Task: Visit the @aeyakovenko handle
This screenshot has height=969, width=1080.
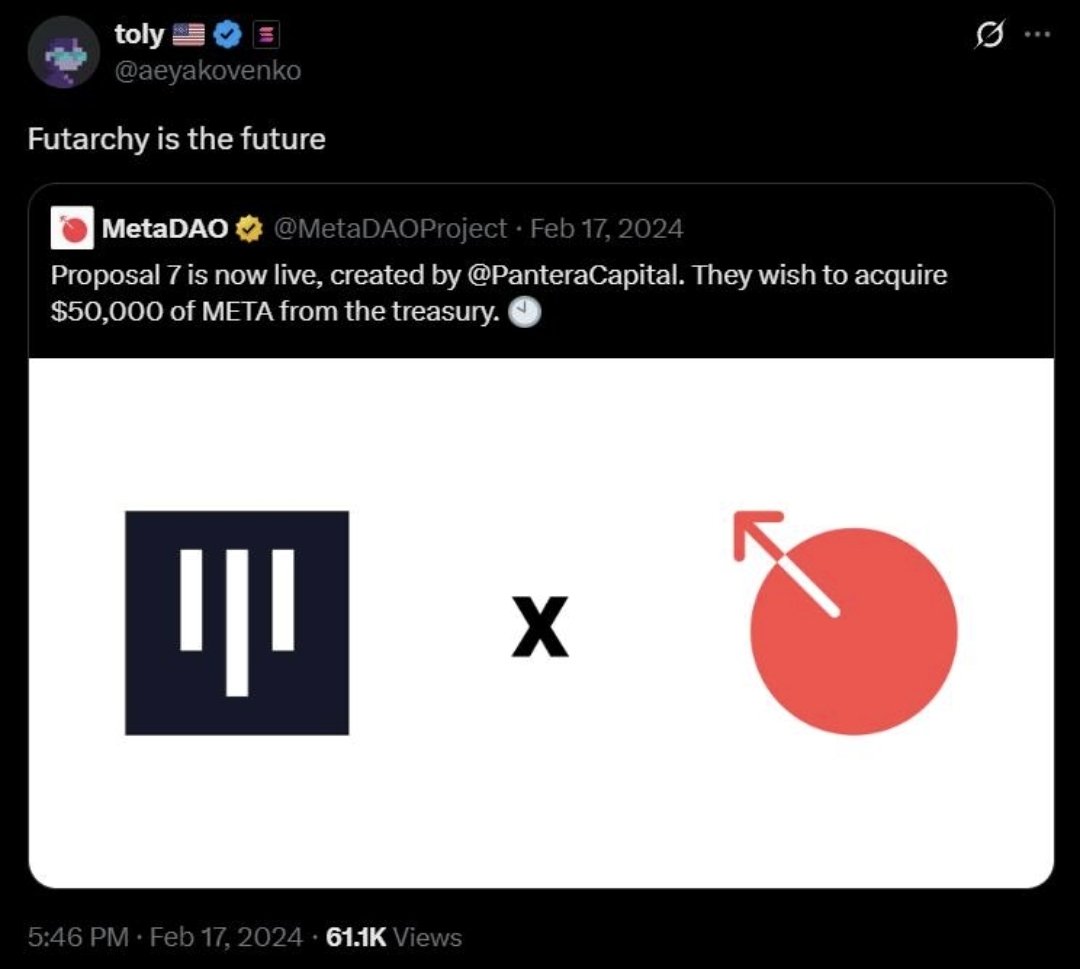Action: click(x=207, y=70)
